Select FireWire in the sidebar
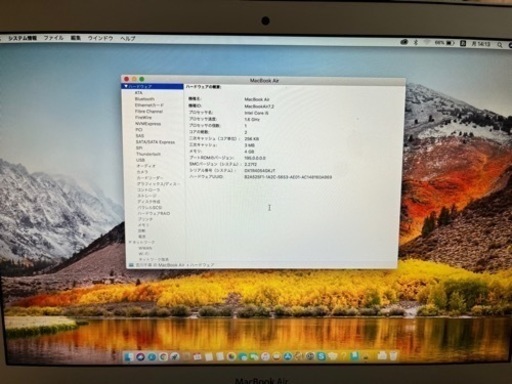 click(144, 117)
